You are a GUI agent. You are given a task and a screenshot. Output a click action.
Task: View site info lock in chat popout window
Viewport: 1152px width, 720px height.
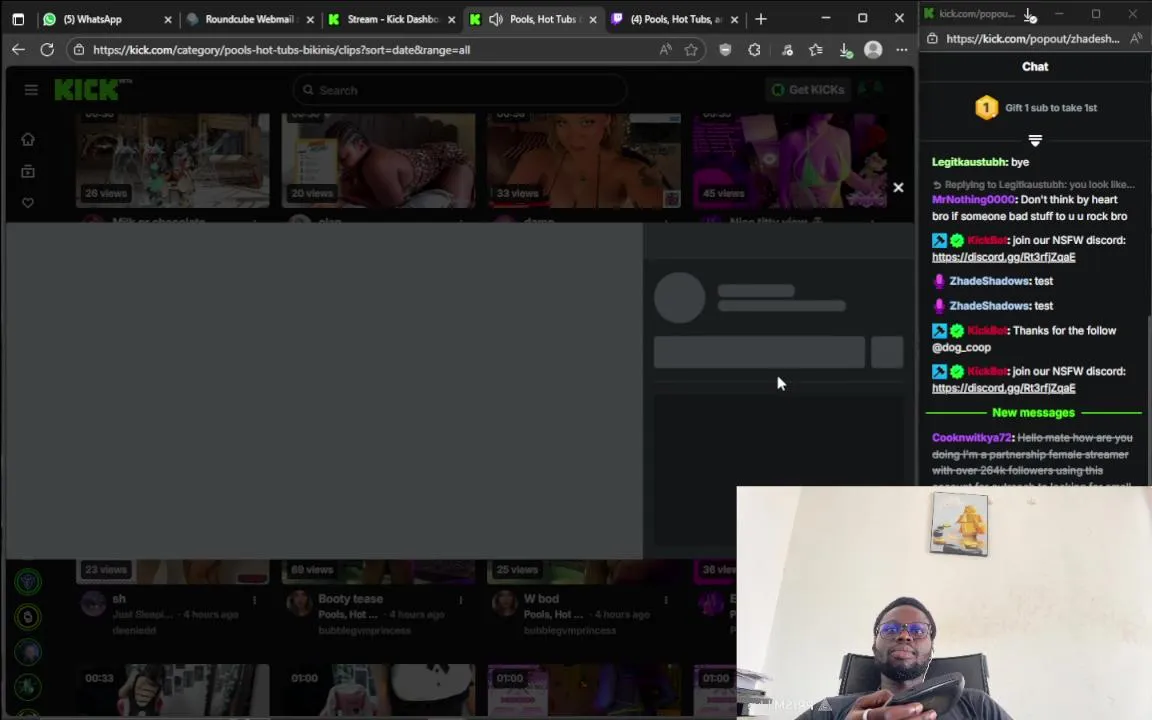coord(932,39)
